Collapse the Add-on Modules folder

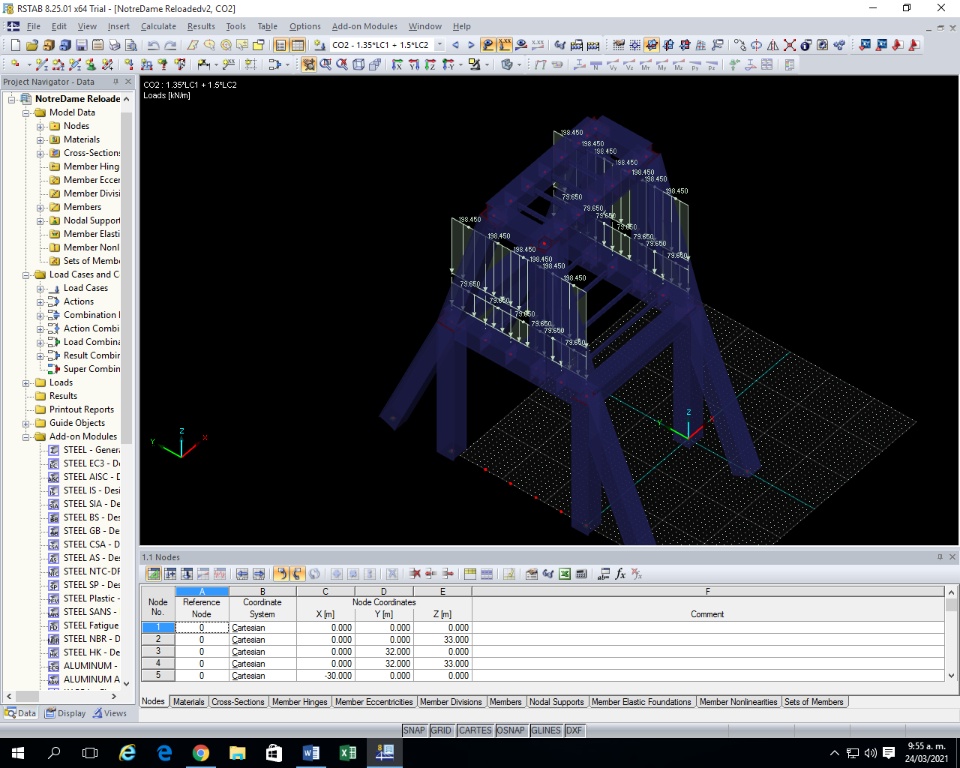(x=26, y=437)
